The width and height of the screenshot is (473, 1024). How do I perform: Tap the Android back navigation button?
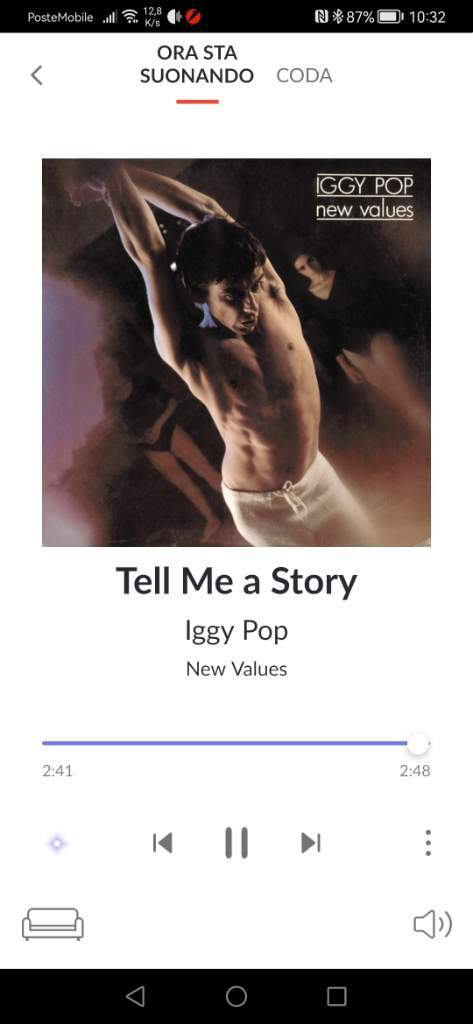tap(135, 996)
